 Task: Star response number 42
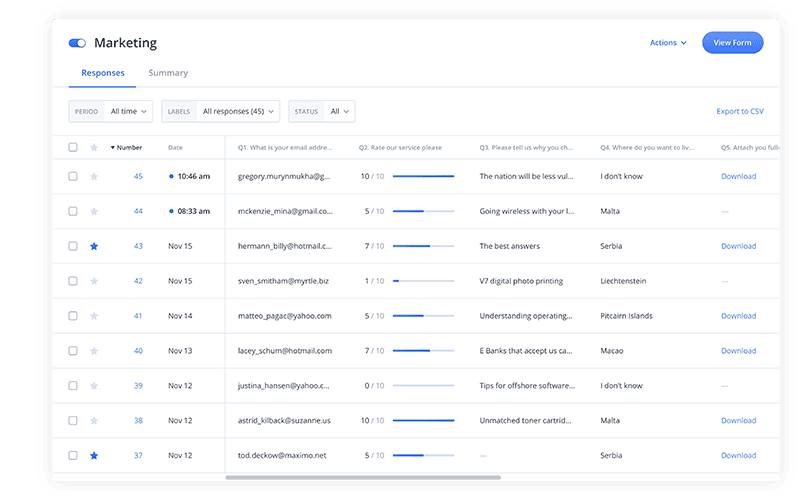click(94, 281)
